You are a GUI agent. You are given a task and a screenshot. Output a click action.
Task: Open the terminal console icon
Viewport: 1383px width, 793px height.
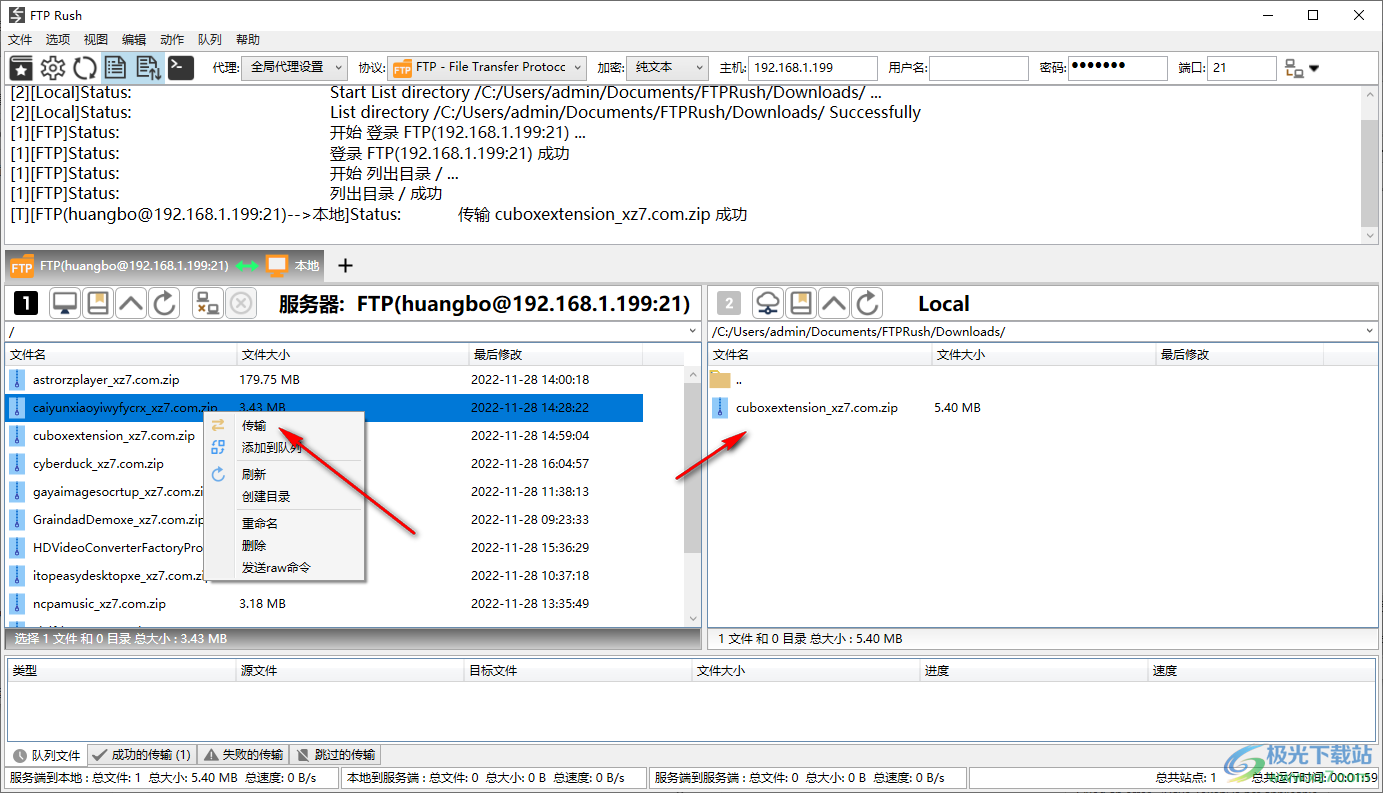[180, 68]
